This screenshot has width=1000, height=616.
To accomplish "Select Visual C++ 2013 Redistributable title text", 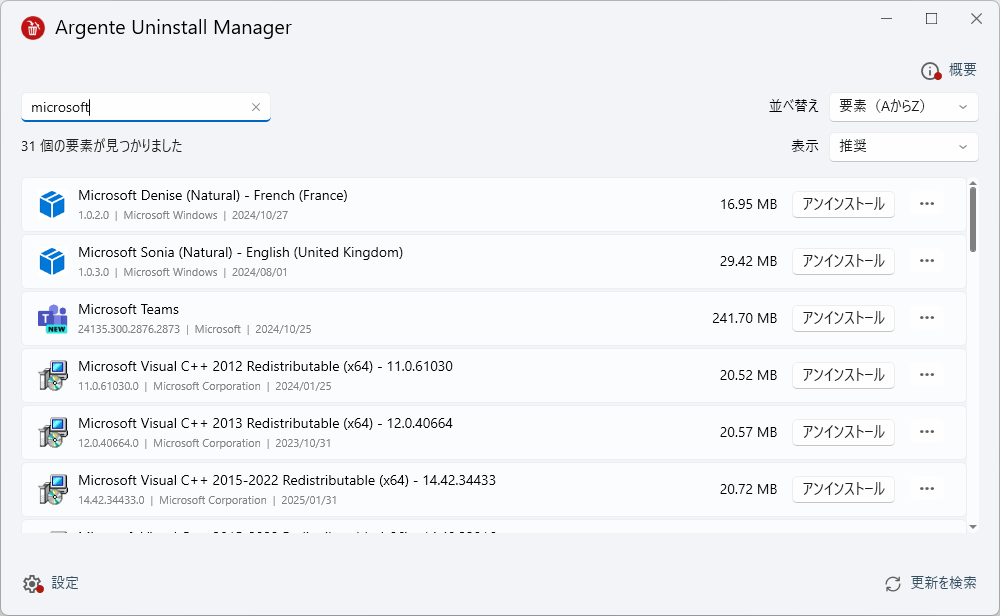I will (x=265, y=423).
